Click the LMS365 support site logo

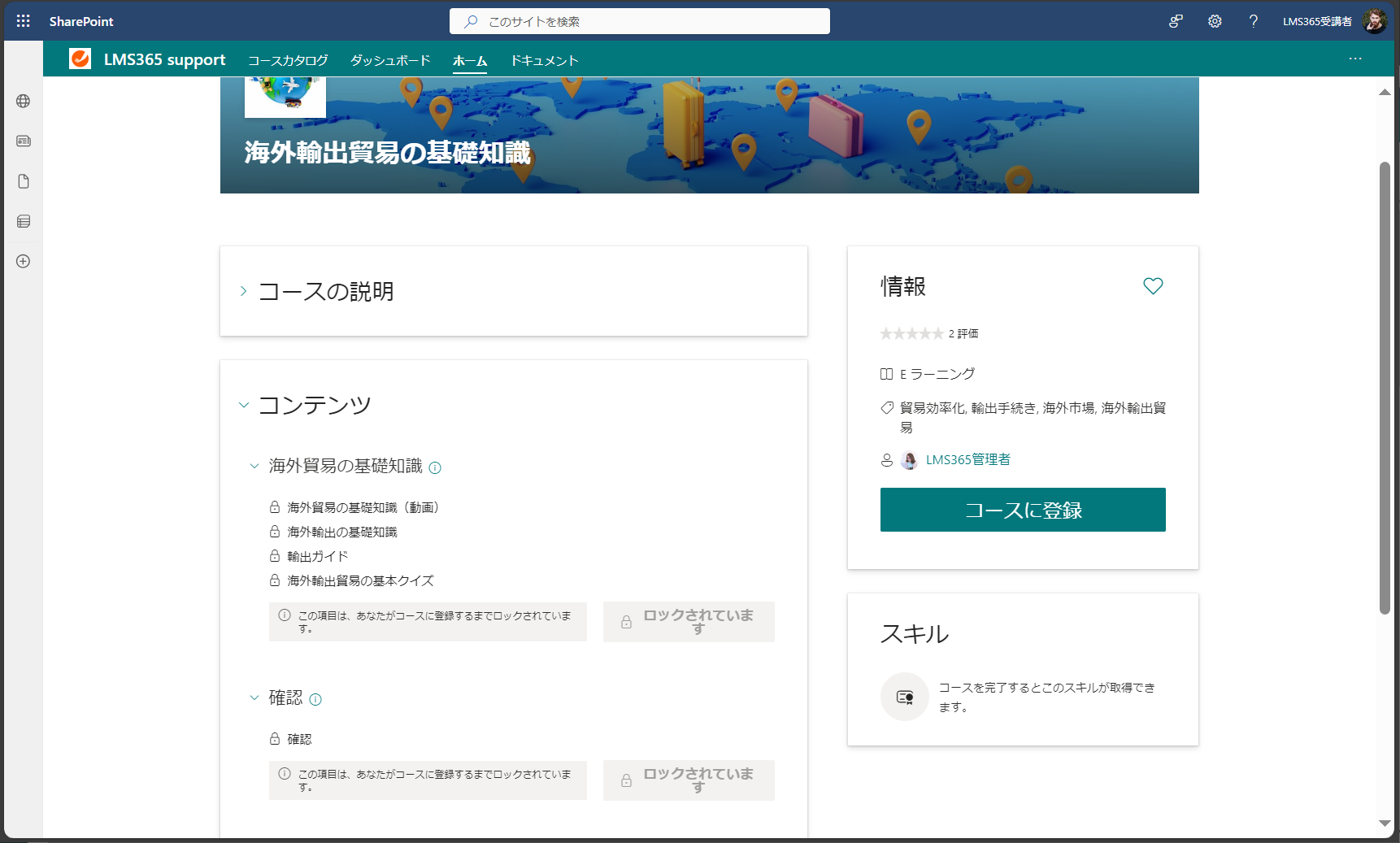click(80, 59)
